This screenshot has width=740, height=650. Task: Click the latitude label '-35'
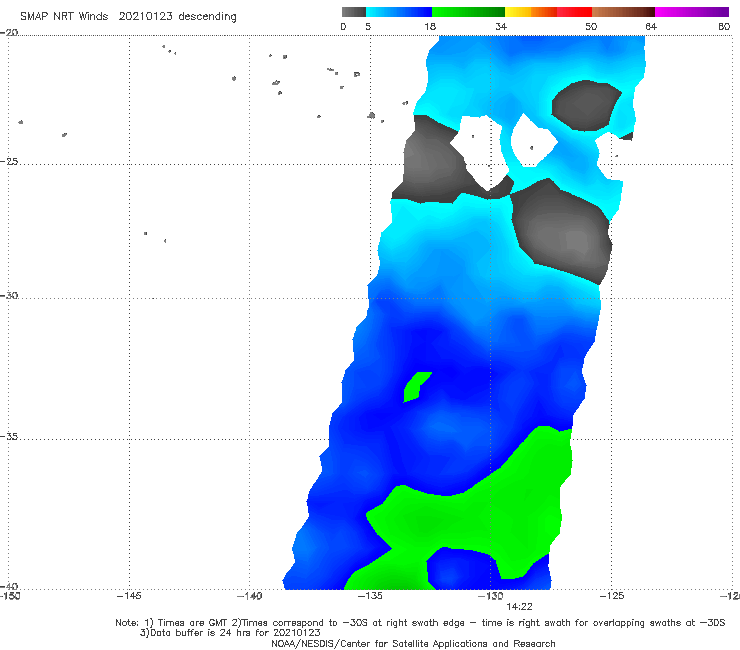[9, 436]
